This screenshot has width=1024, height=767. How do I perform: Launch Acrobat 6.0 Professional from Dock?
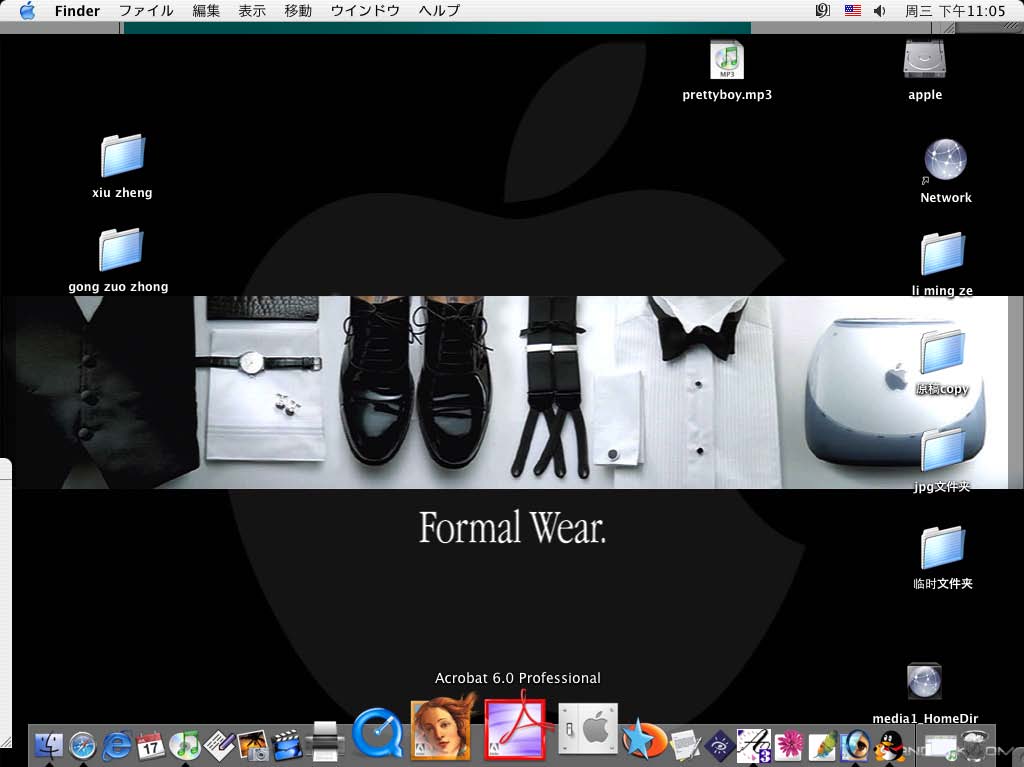tap(516, 728)
